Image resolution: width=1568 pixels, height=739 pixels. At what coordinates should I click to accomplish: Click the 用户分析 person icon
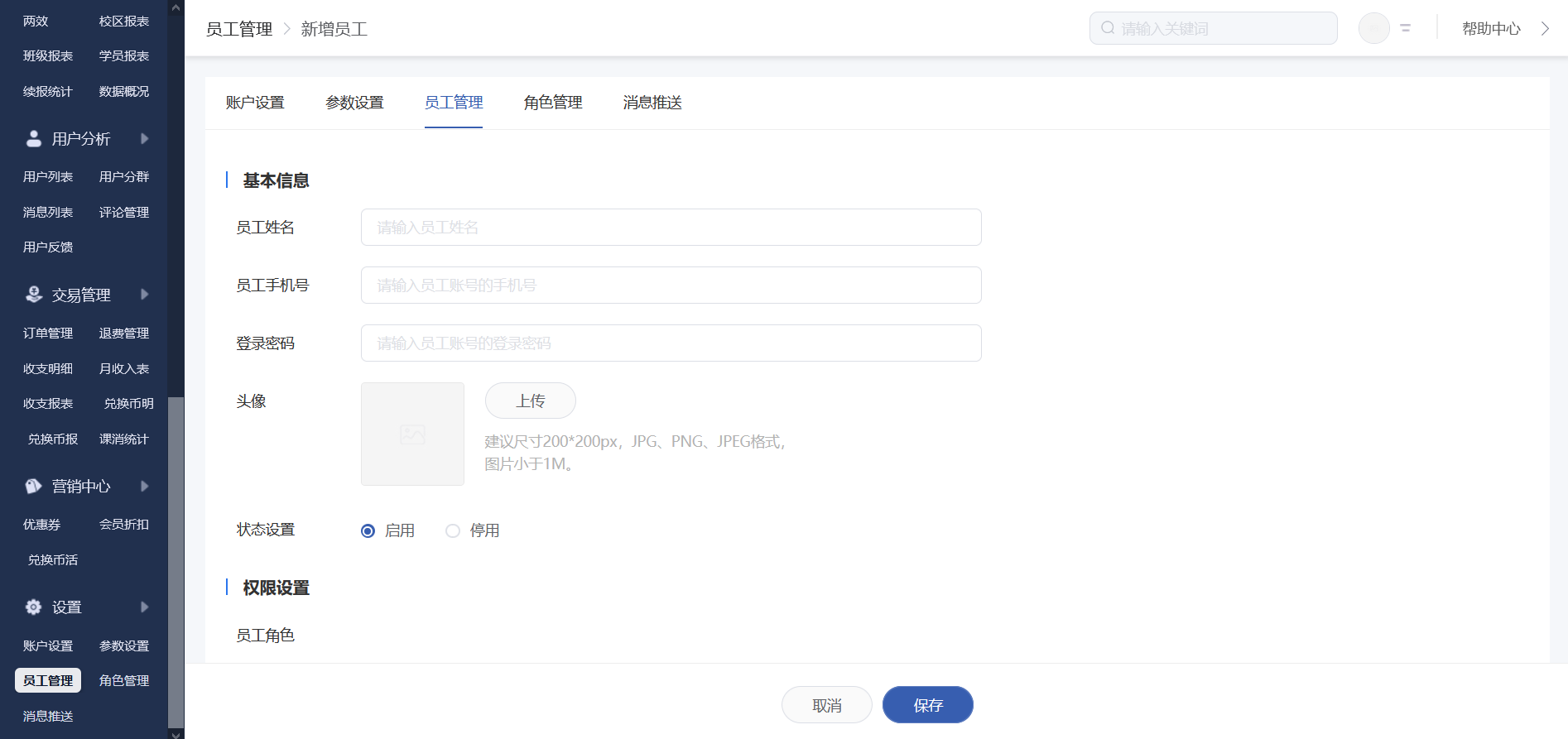coord(34,138)
